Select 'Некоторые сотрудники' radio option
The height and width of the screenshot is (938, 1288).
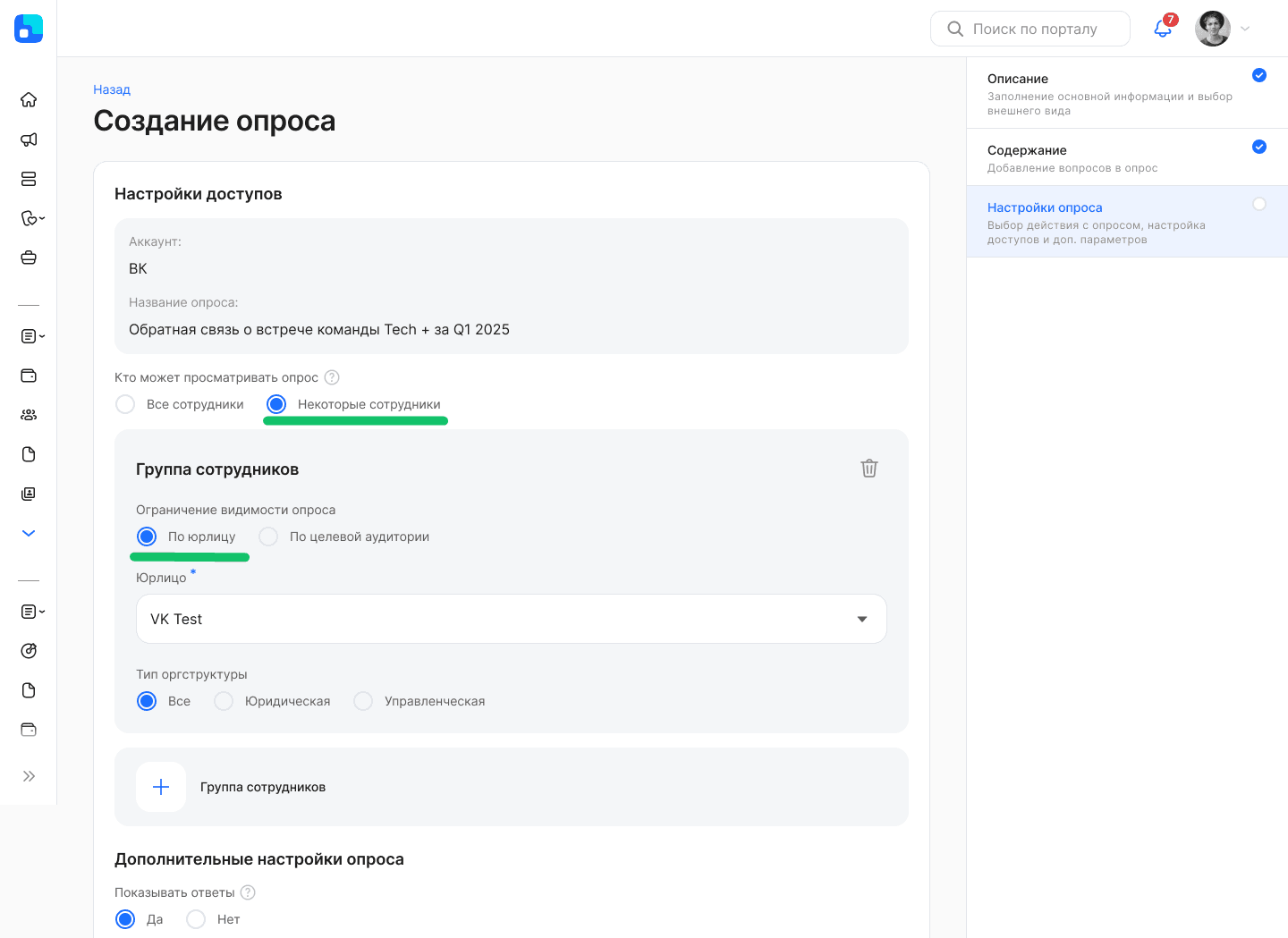coord(353,404)
